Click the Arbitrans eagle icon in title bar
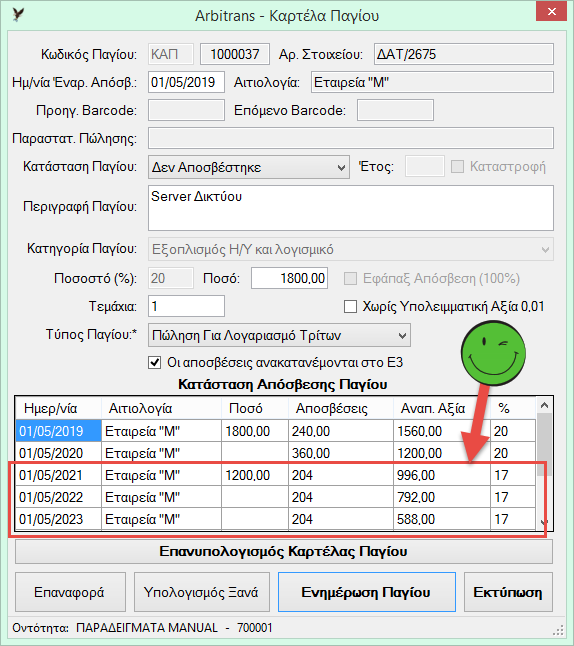 click(18, 15)
